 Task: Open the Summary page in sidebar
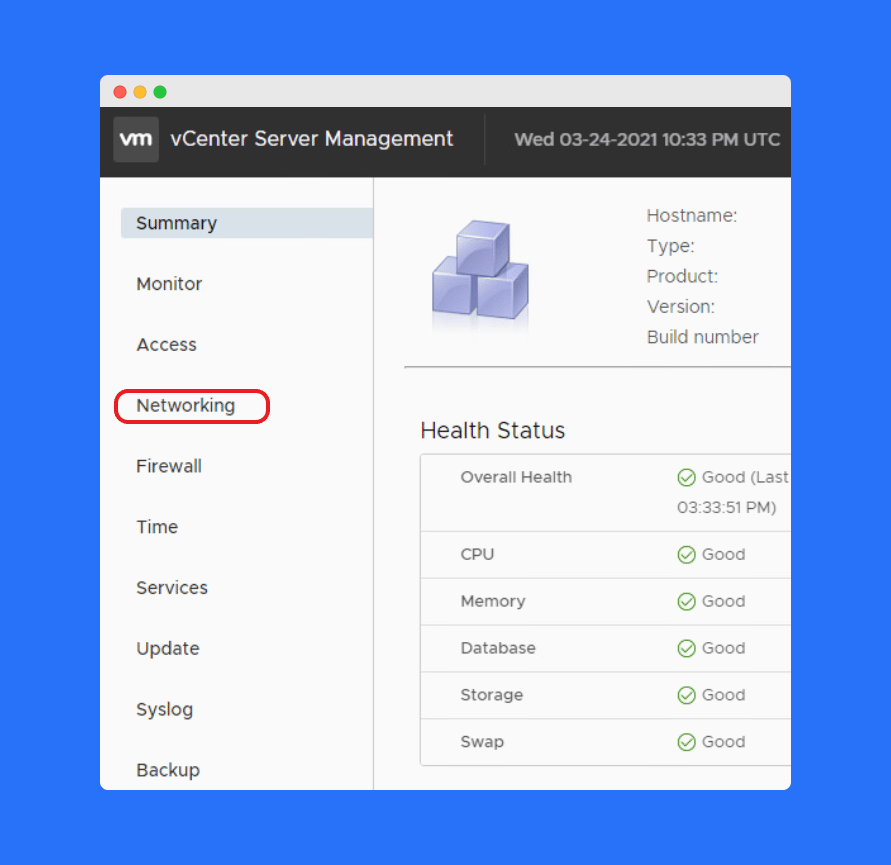tap(177, 223)
